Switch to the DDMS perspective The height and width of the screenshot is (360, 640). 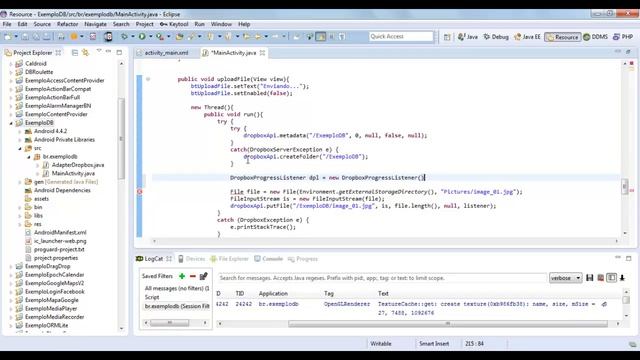click(x=596, y=37)
